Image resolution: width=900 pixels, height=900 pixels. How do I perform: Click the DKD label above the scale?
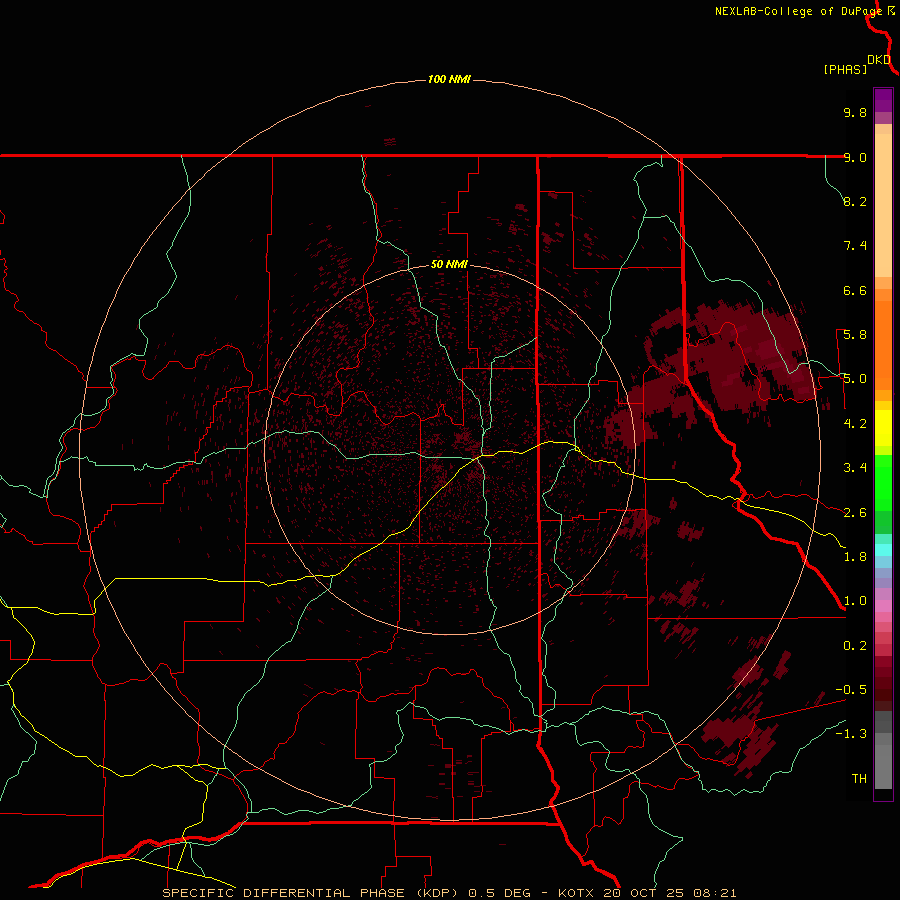tap(878, 60)
